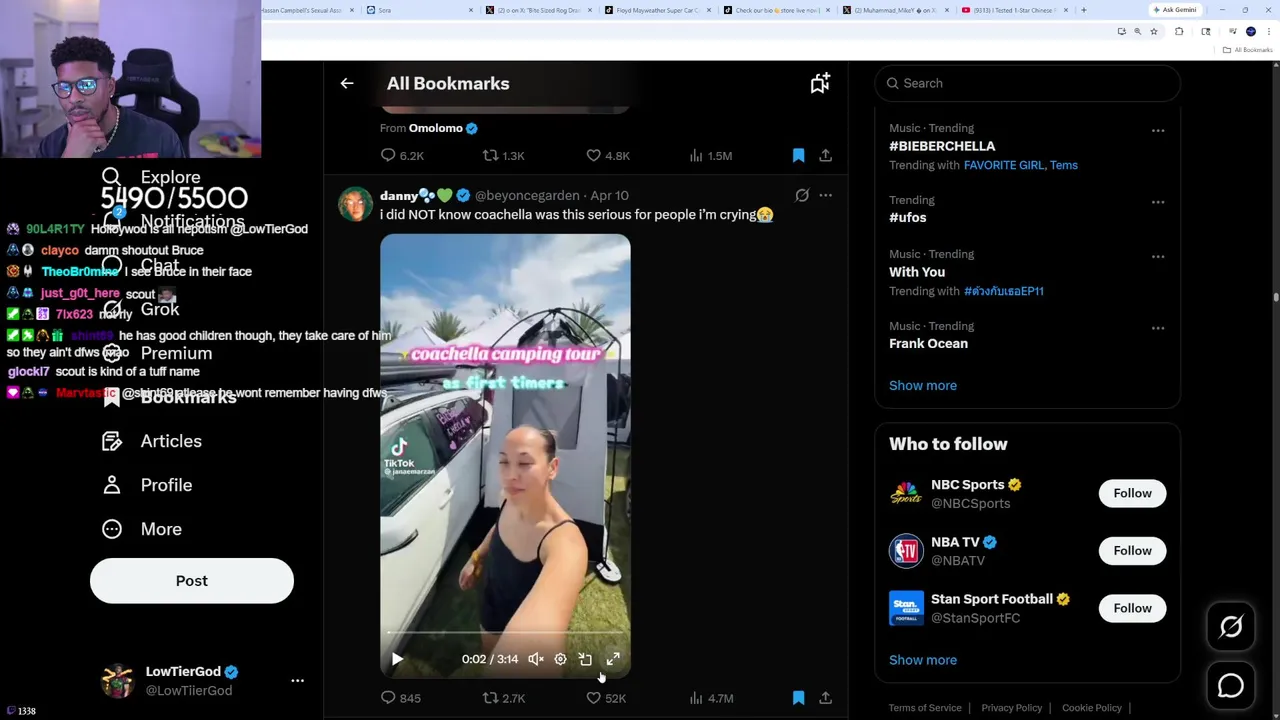
Task: Open the Frank Ocean trend
Action: click(x=928, y=344)
